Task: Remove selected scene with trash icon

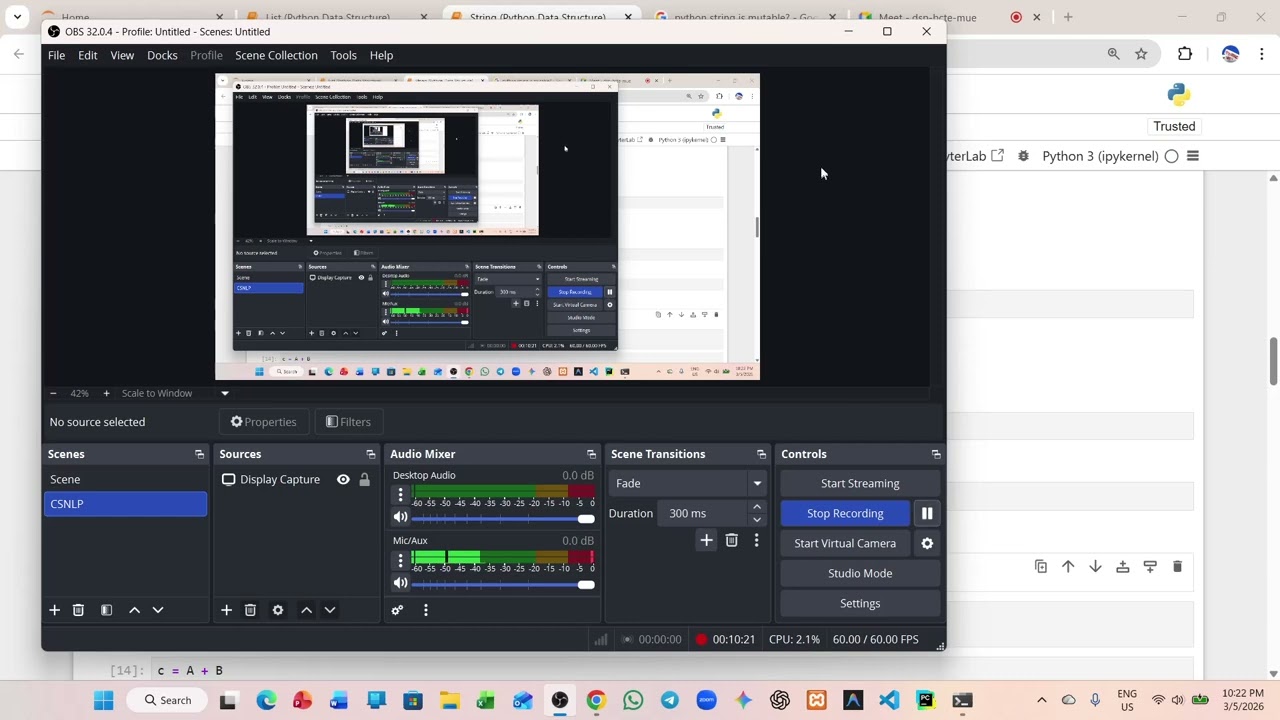Action: (78, 610)
